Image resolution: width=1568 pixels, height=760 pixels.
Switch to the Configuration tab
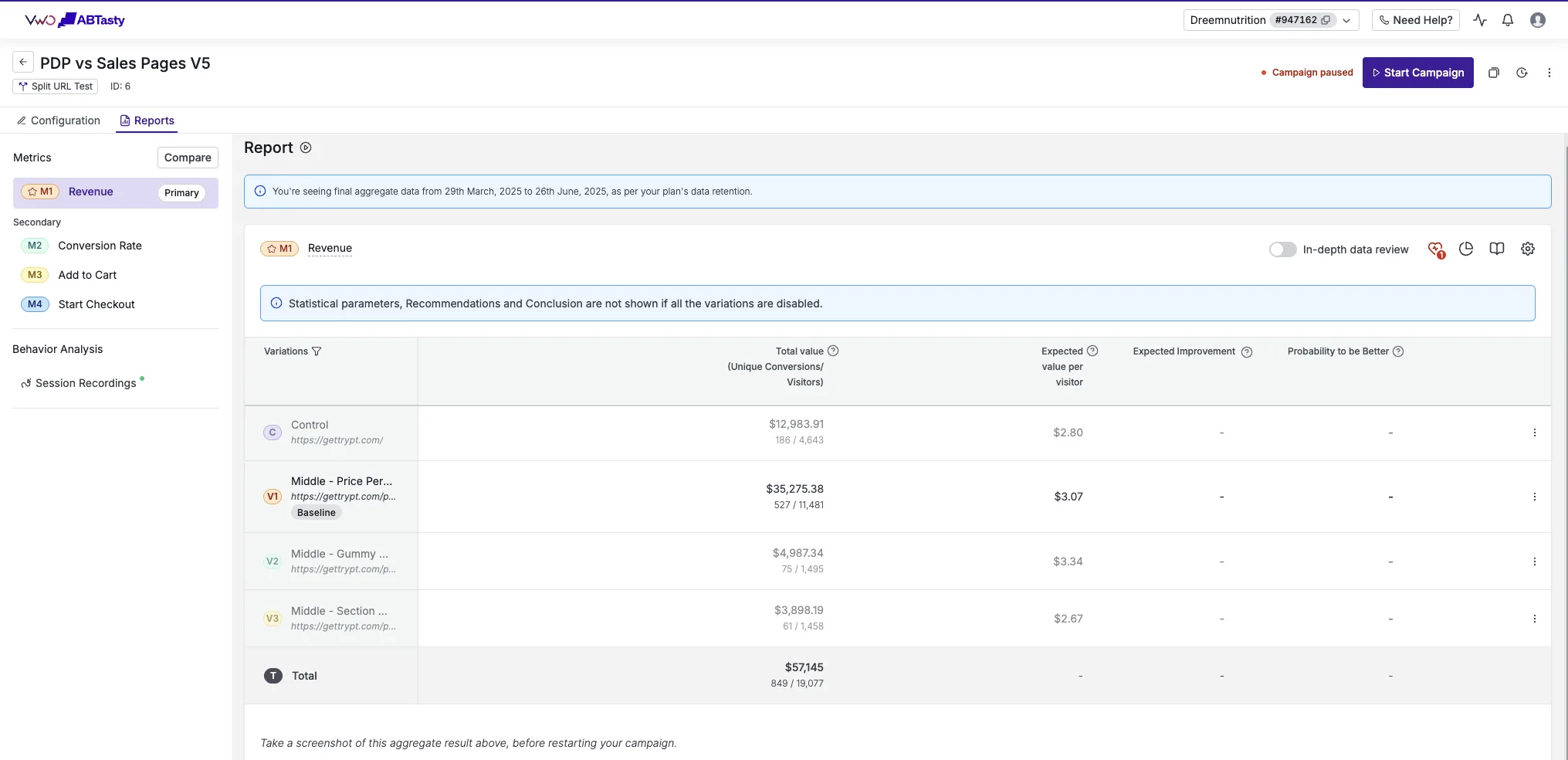tap(59, 120)
